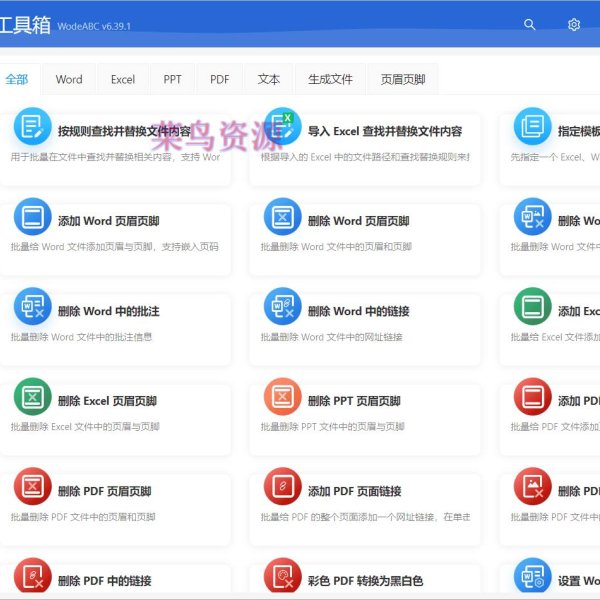600x600 pixels.
Task: Open the 生成文件 tab
Action: click(330, 79)
